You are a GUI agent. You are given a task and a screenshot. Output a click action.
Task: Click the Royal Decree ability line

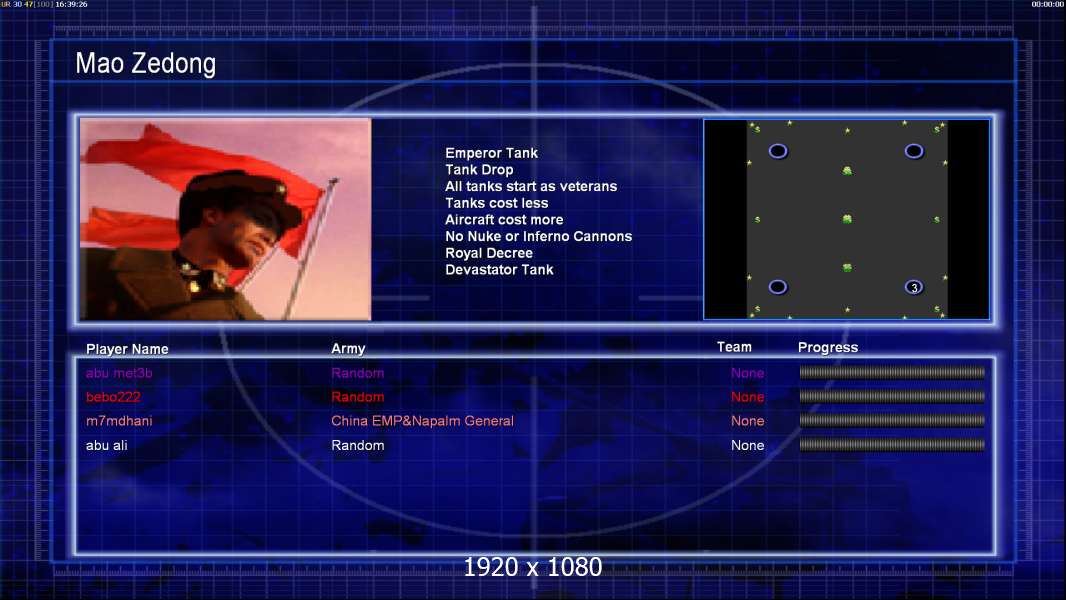pos(489,253)
